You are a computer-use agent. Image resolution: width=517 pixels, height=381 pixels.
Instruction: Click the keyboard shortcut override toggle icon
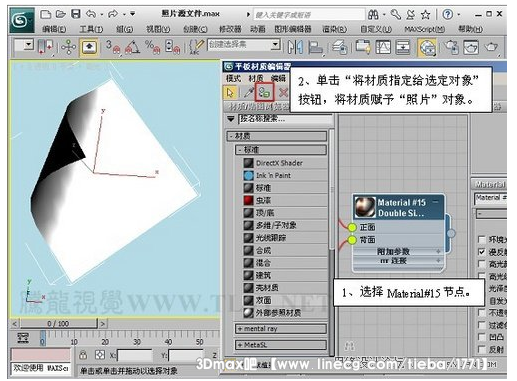[89, 47]
